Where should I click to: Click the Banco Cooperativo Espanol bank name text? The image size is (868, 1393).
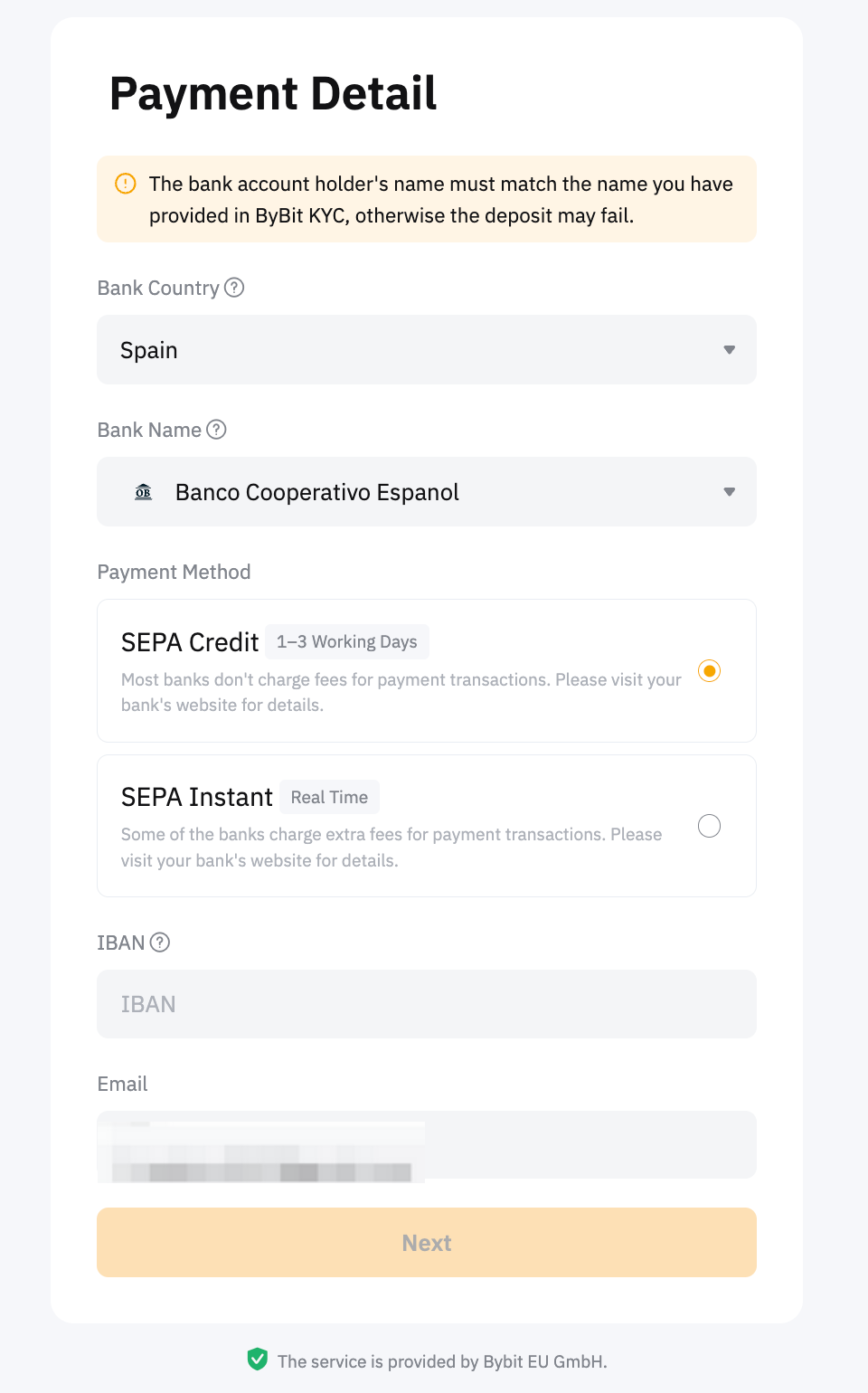(317, 492)
